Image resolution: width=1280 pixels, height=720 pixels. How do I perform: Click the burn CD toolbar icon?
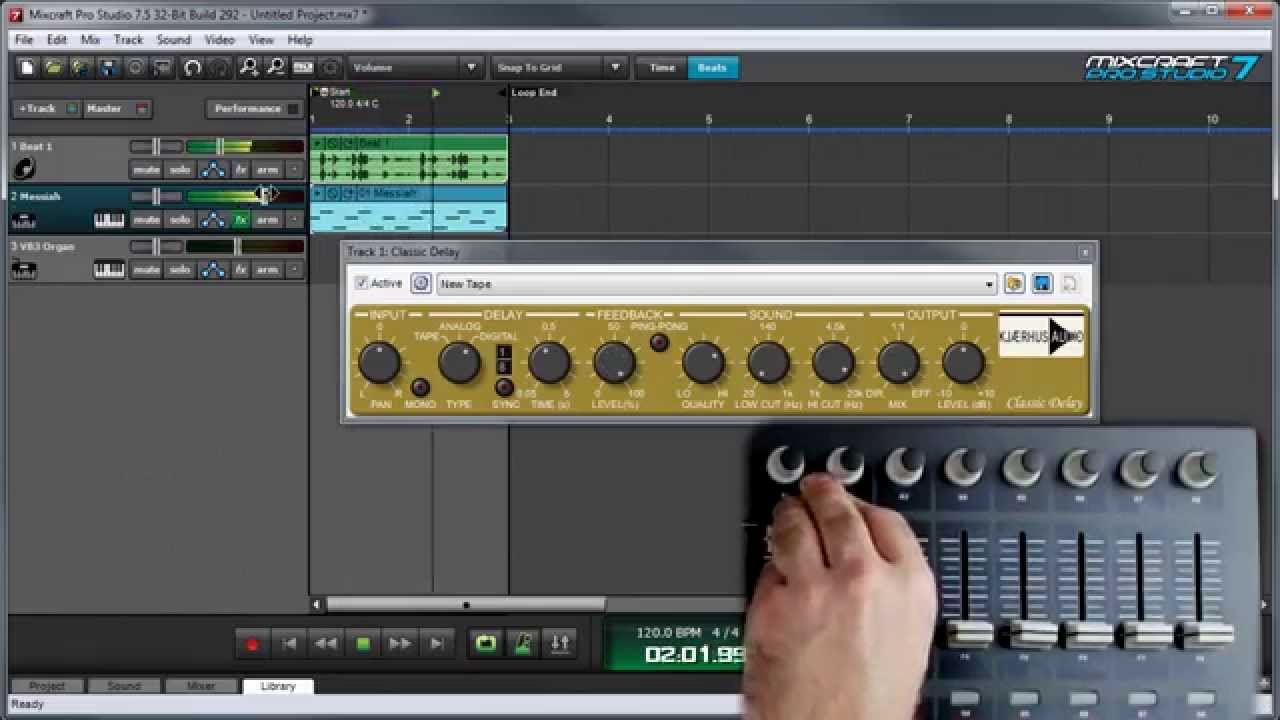(x=136, y=68)
